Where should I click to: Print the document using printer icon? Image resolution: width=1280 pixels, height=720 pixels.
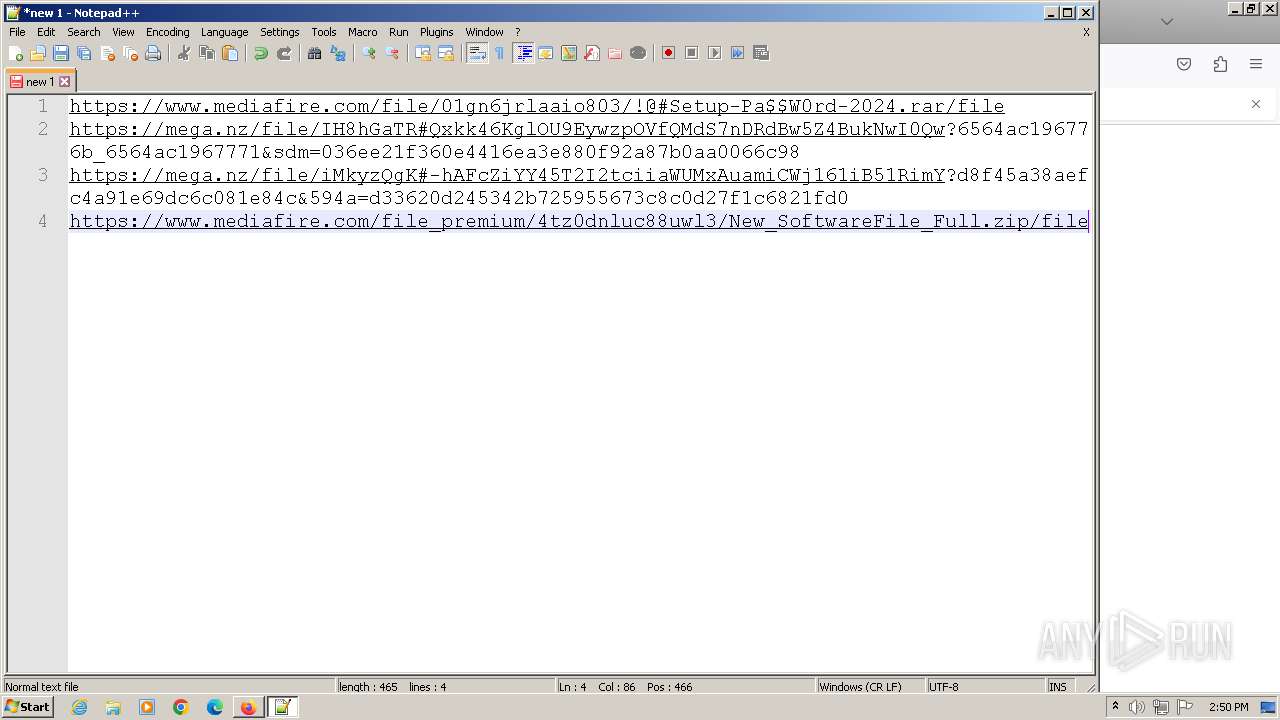(153, 53)
